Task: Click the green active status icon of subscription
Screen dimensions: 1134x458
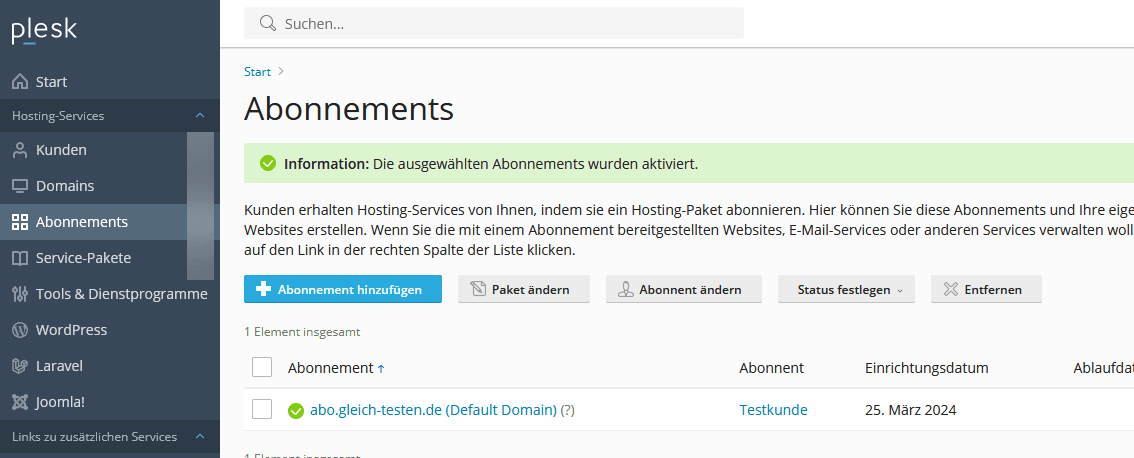Action: tap(295, 410)
